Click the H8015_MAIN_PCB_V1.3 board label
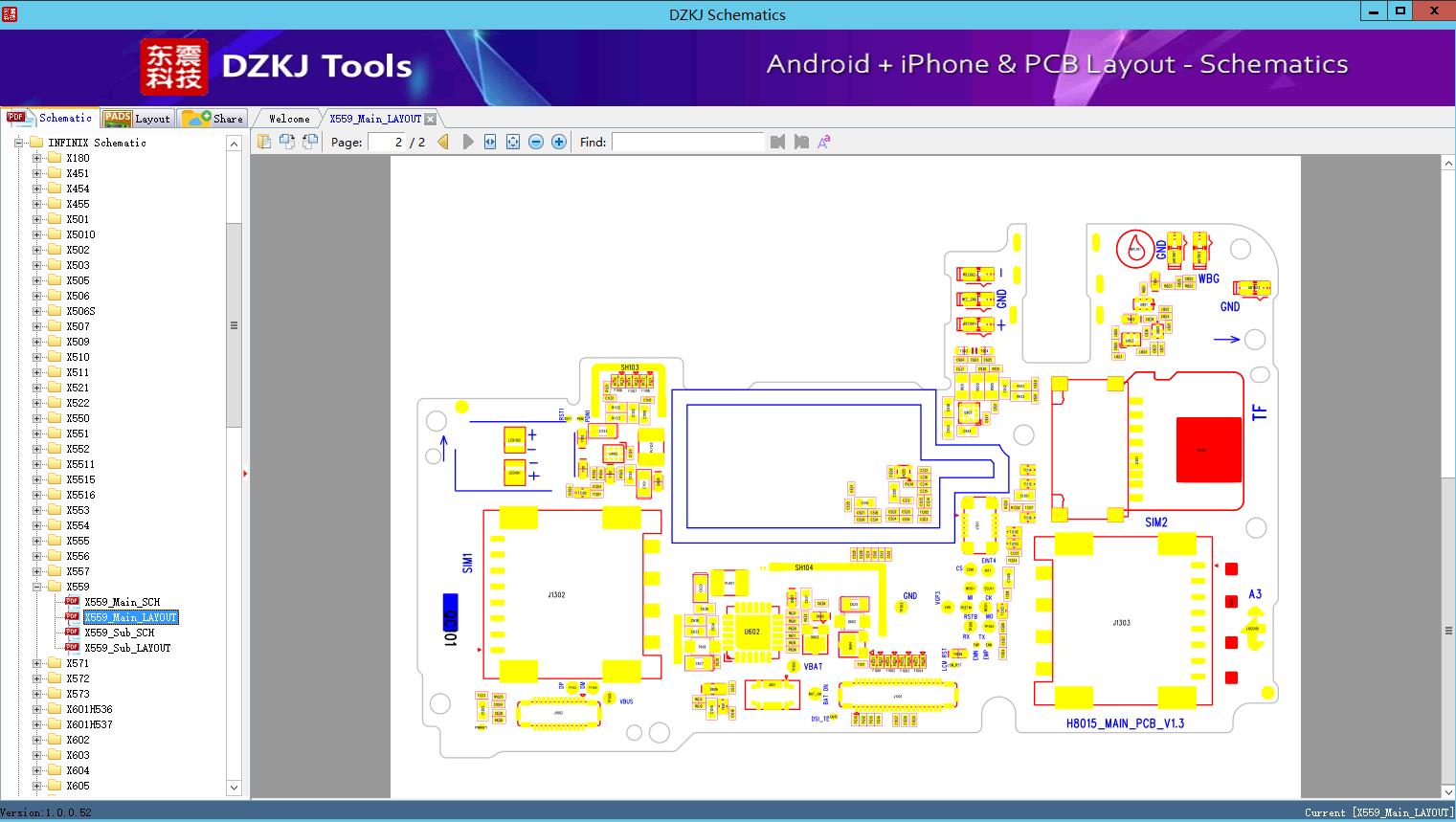 pos(1125,723)
